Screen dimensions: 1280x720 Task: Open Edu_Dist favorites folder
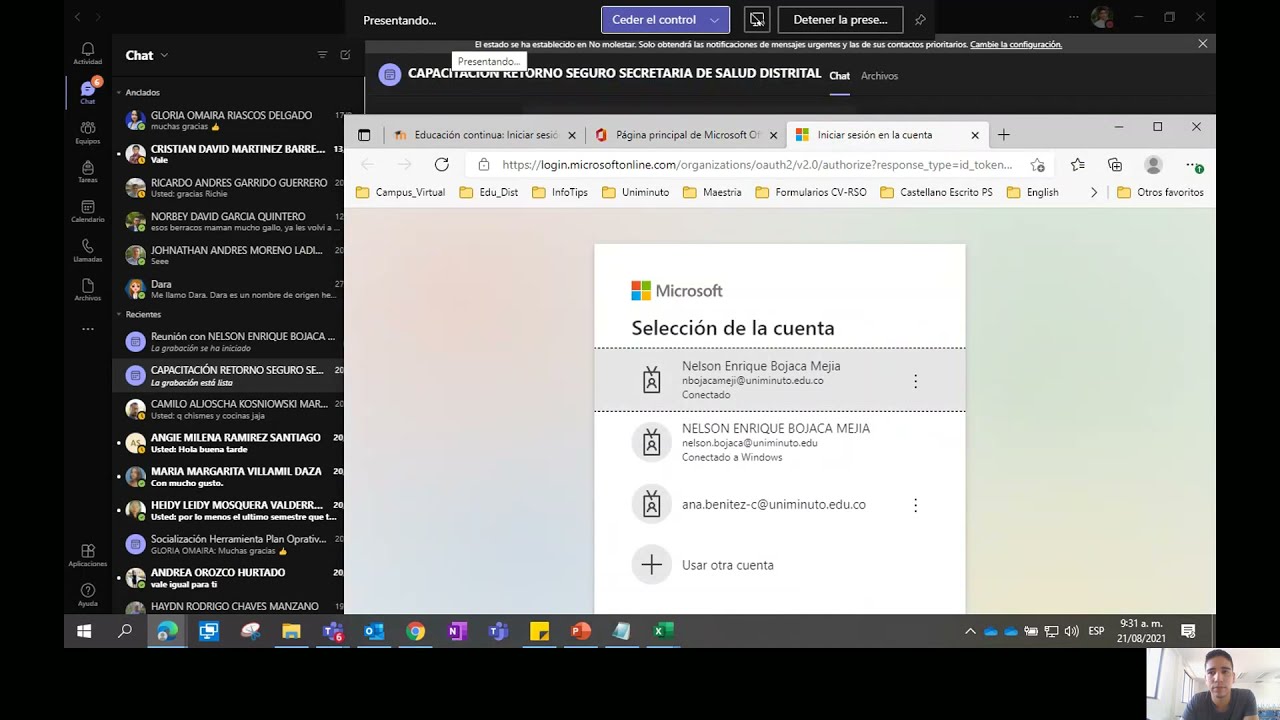click(x=489, y=192)
